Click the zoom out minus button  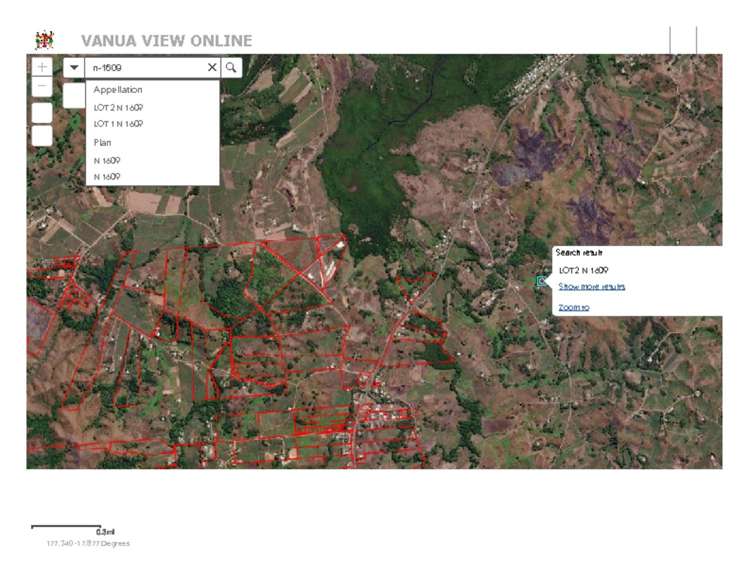tap(42, 87)
